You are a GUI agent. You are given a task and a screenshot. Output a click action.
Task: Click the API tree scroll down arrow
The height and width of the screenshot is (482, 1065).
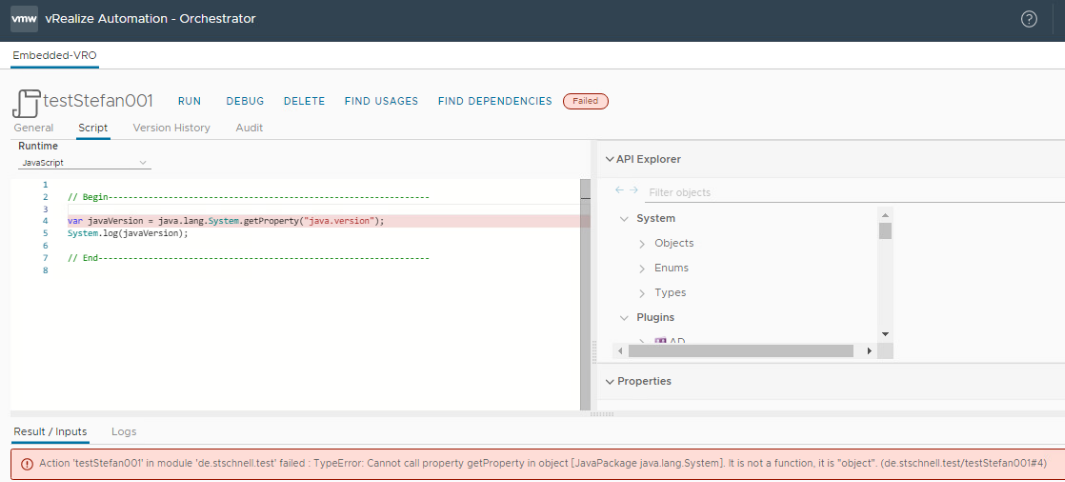pos(885,334)
